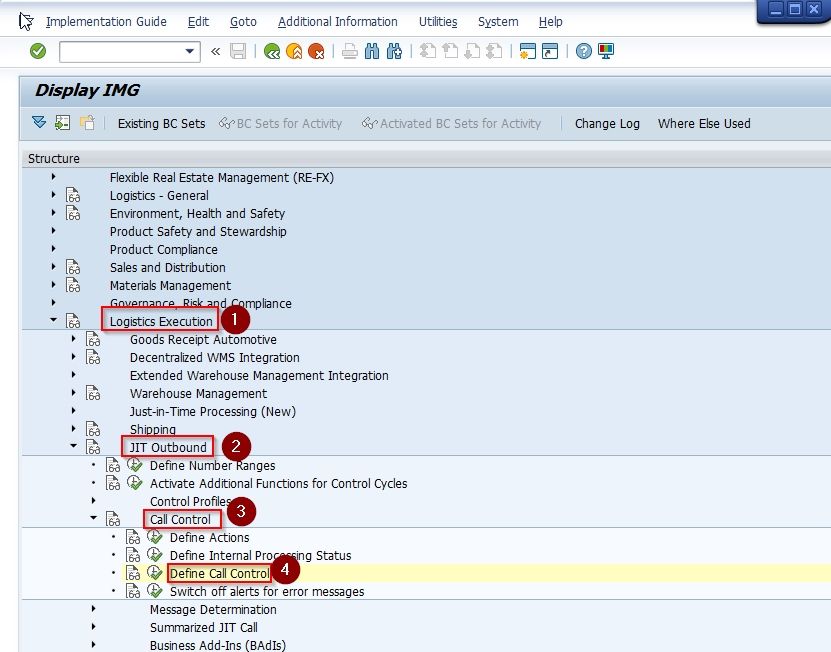Click the Expand All blue triangle icon

pyautogui.click(x=39, y=123)
